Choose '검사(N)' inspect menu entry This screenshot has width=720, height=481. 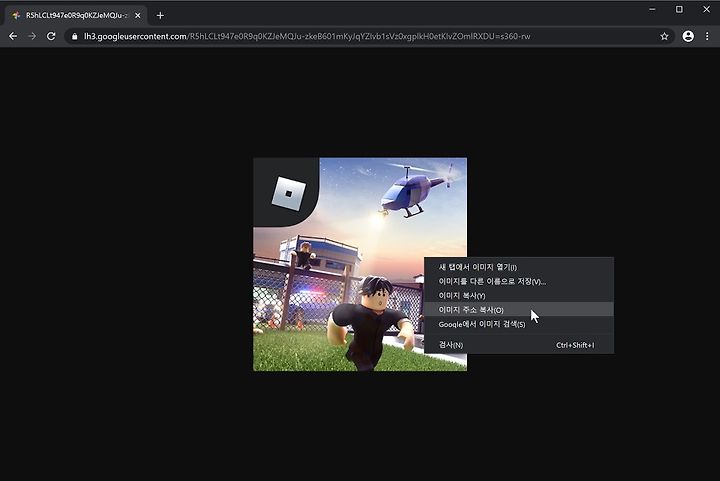pyautogui.click(x=519, y=345)
